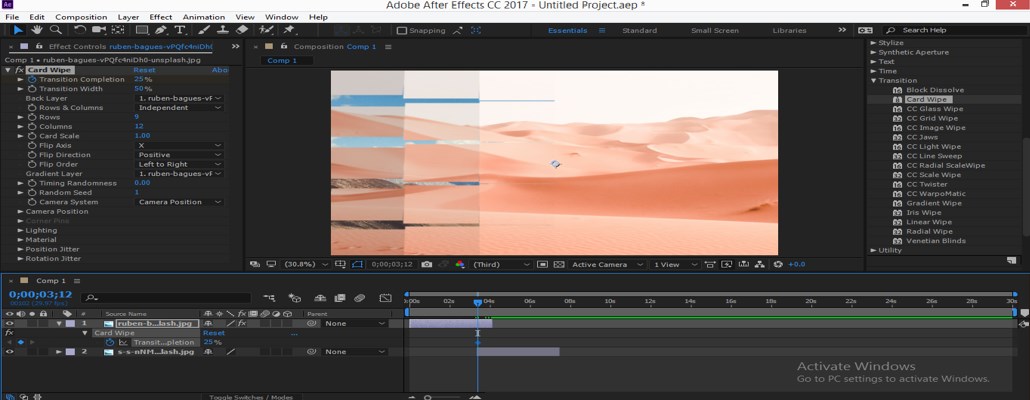The height and width of the screenshot is (400, 1030).
Task: Toggle Shy switch on layer 2
Action: (x=208, y=352)
